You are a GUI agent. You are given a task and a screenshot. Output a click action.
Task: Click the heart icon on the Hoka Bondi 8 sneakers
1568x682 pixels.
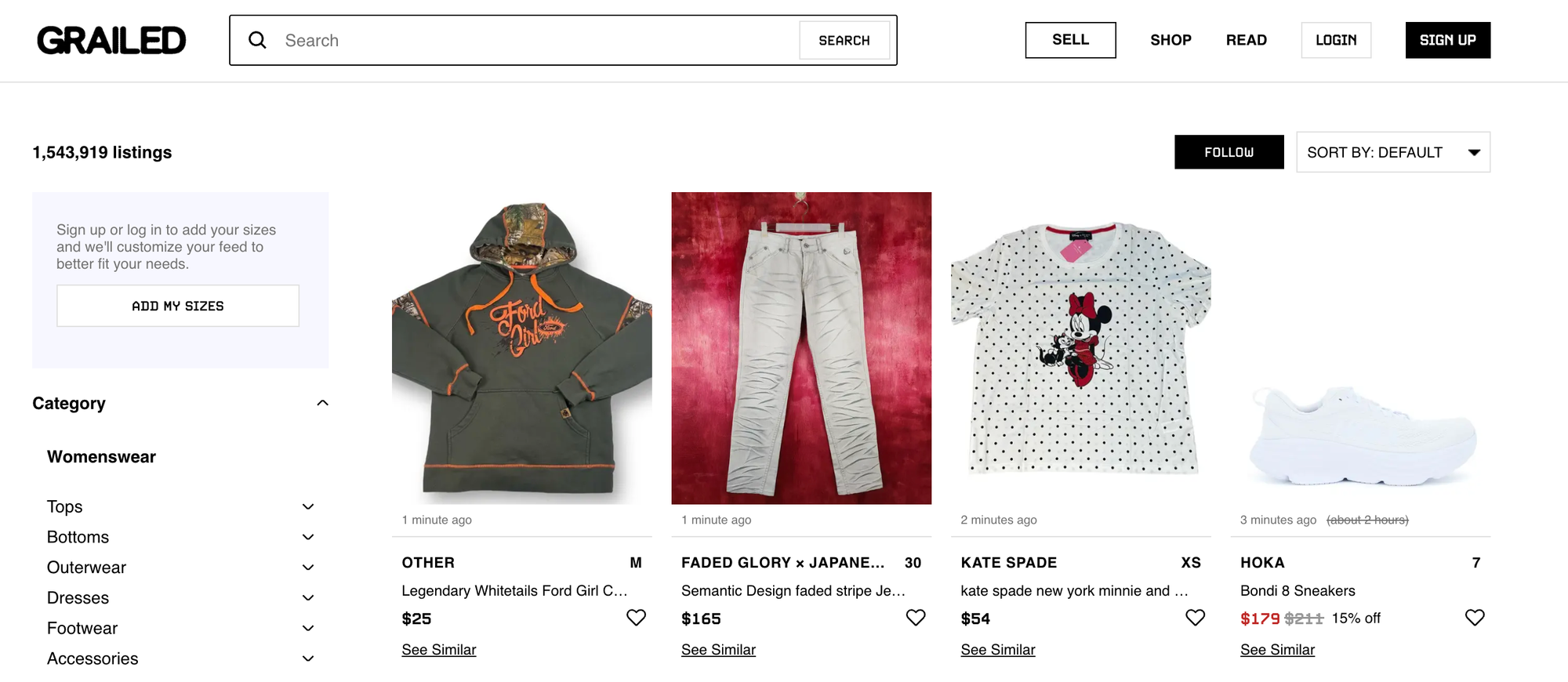point(1475,617)
